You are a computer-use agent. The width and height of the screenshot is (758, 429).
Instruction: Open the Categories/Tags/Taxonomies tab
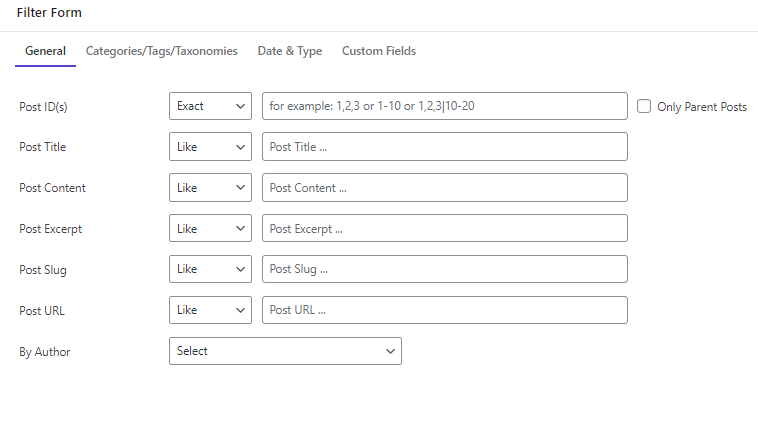pyautogui.click(x=161, y=51)
